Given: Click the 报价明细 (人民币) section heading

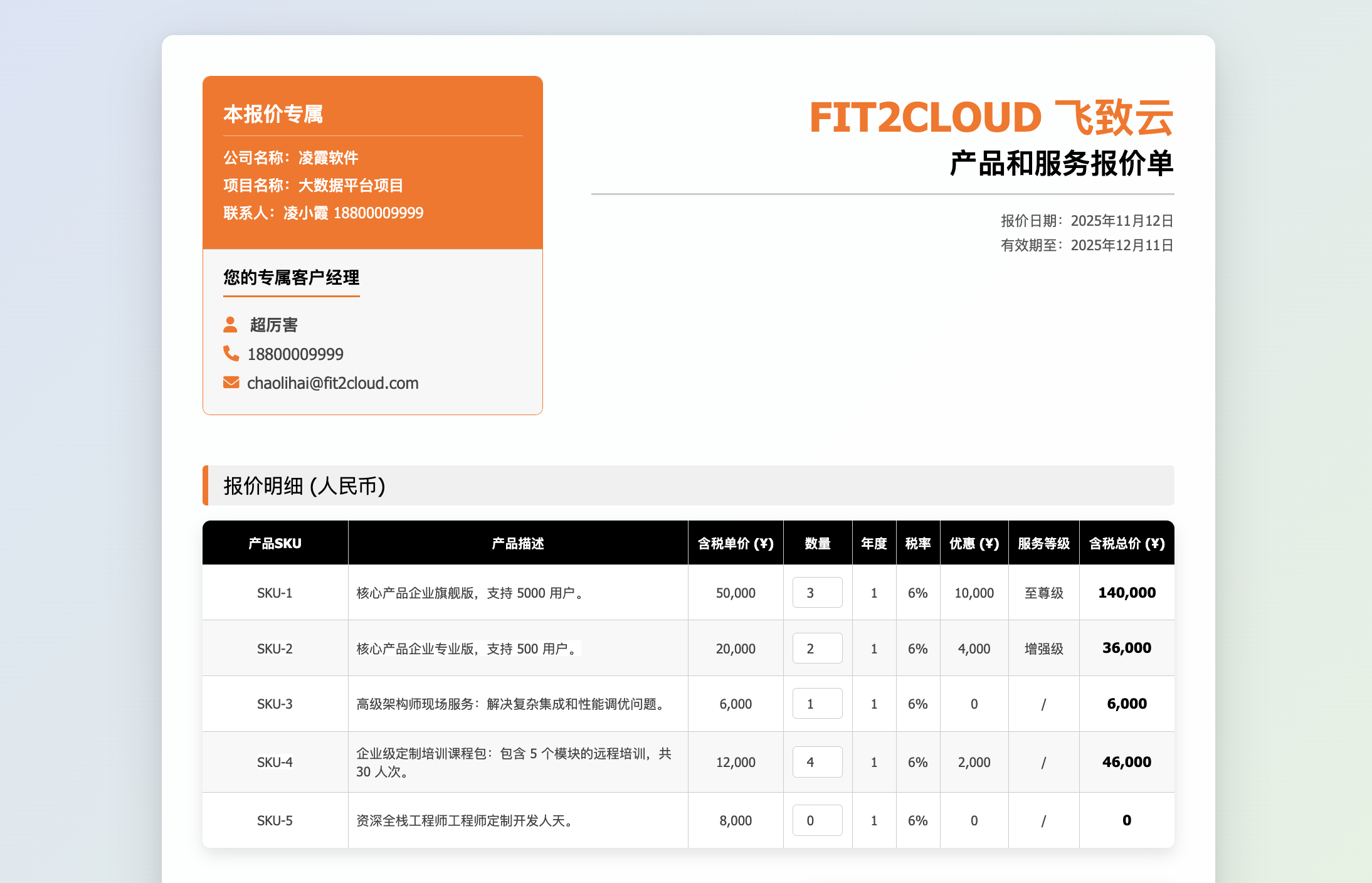Looking at the screenshot, I should pos(304,486).
